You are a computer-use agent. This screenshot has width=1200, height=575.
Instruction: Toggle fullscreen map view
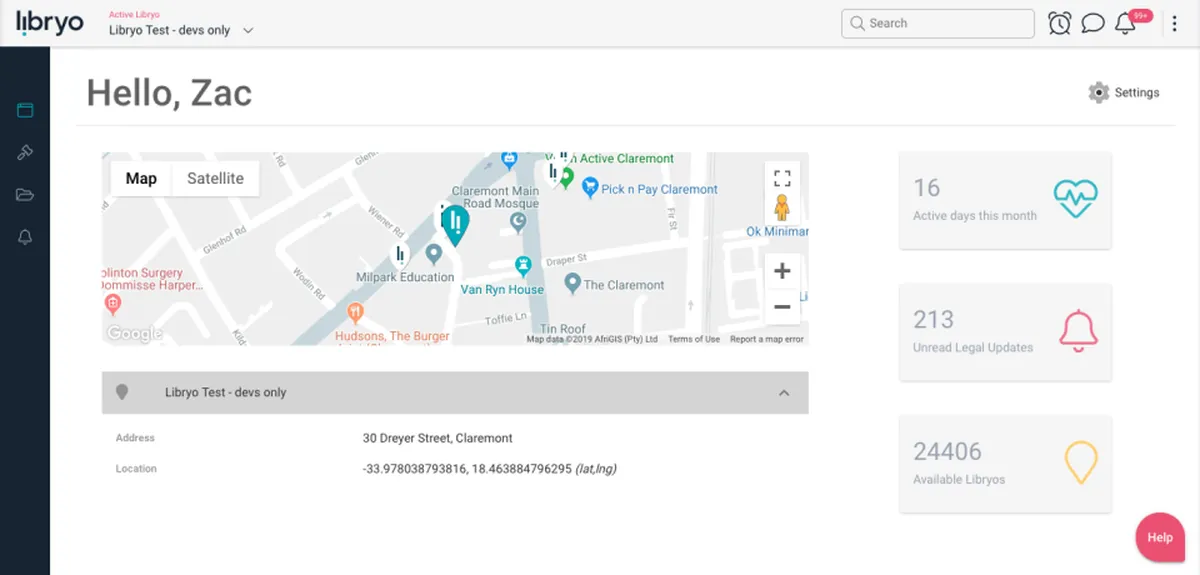click(x=782, y=178)
